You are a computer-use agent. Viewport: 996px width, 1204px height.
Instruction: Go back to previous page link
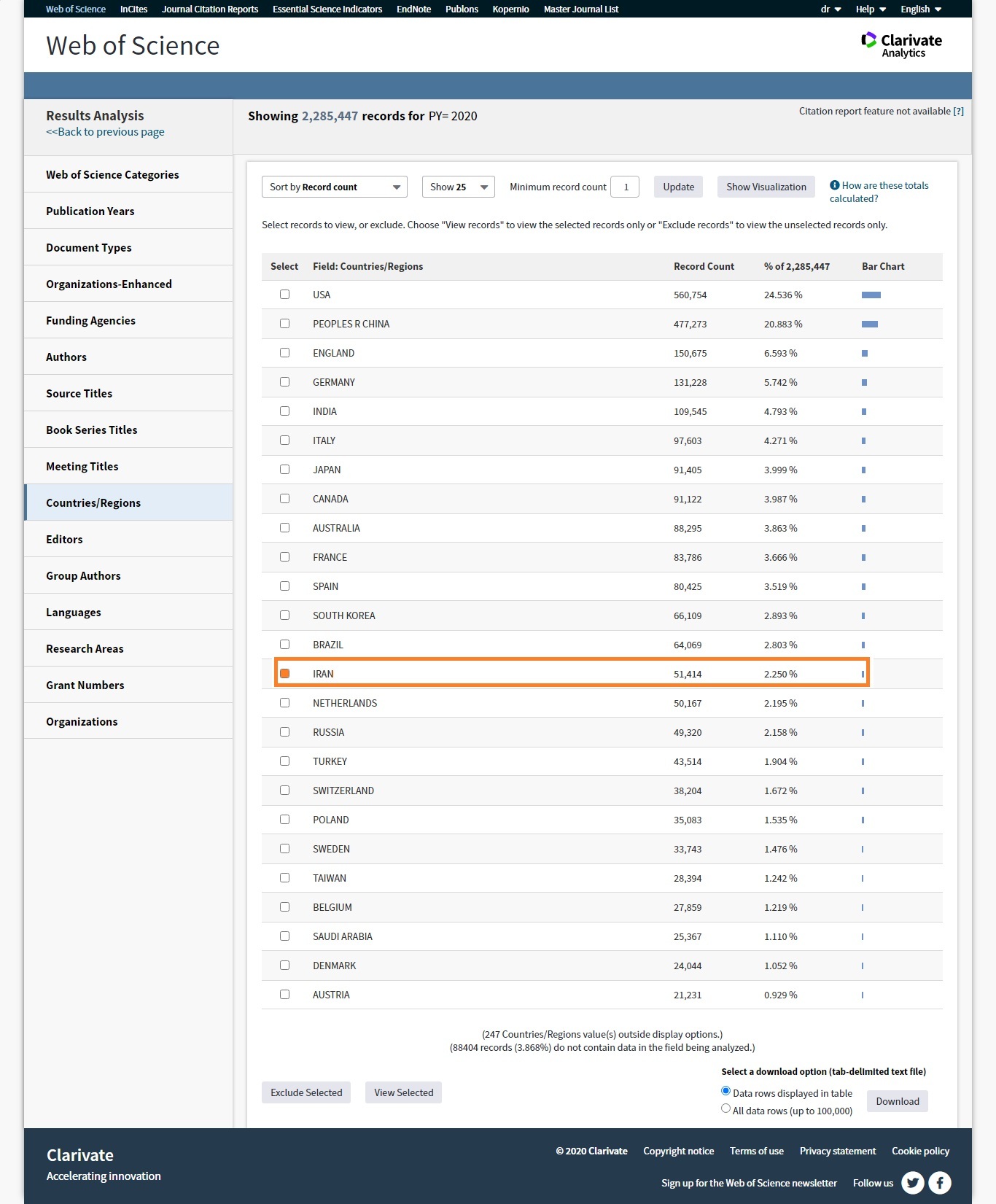pyautogui.click(x=105, y=132)
